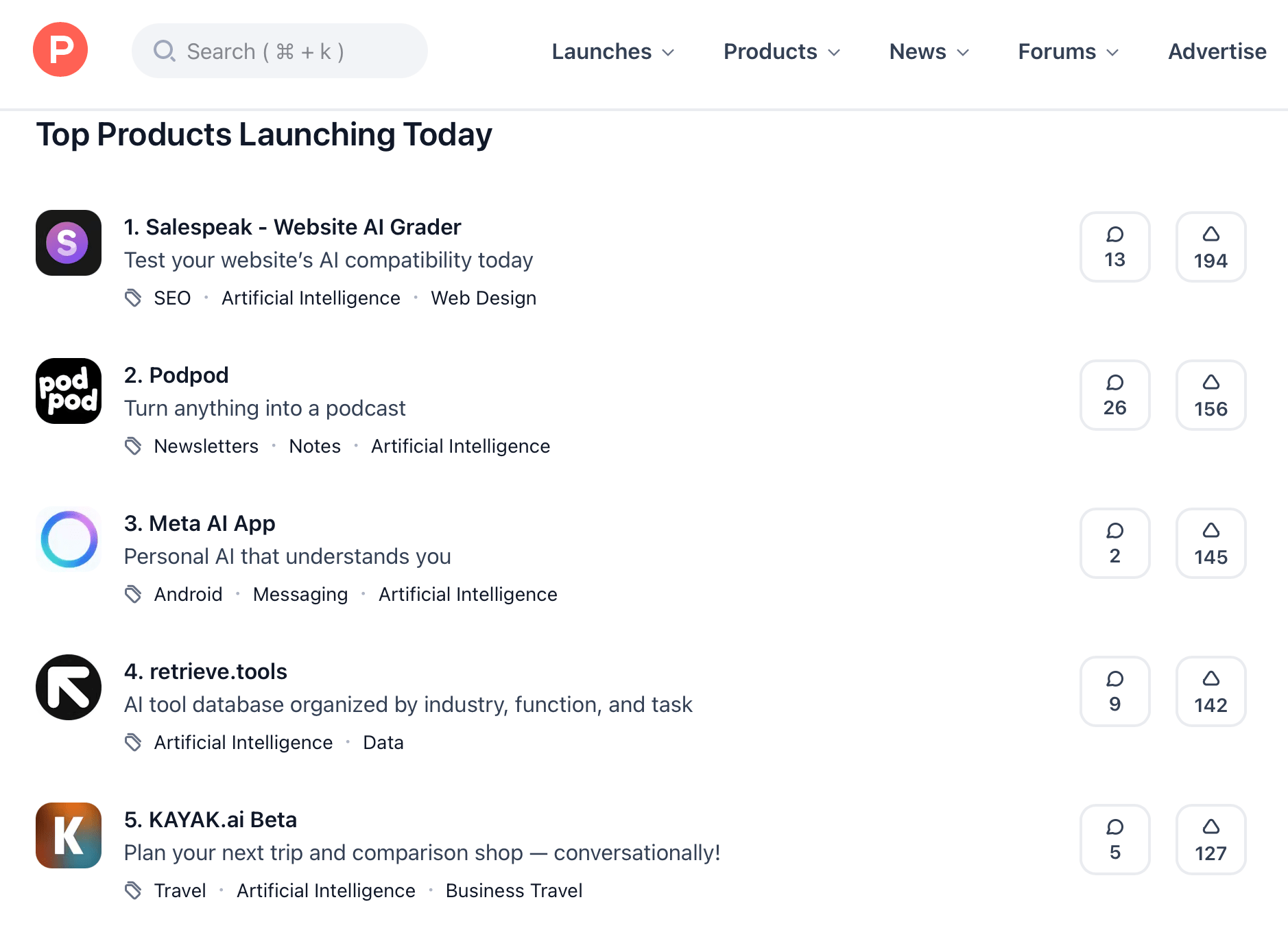The image size is (1288, 926).
Task: Select the Messaging tag on Meta AI
Action: 300,595
